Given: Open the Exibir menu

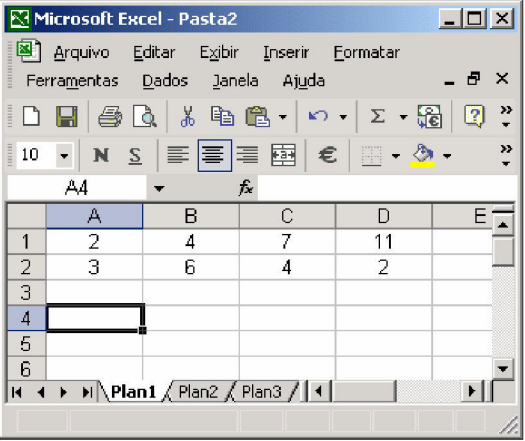Looking at the screenshot, I should 219,53.
